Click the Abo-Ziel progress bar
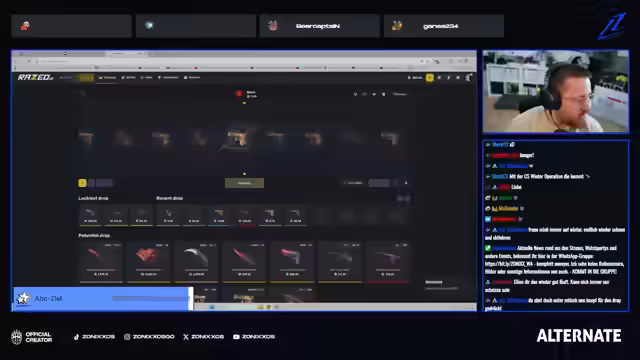This screenshot has width=640, height=360. tap(150, 298)
